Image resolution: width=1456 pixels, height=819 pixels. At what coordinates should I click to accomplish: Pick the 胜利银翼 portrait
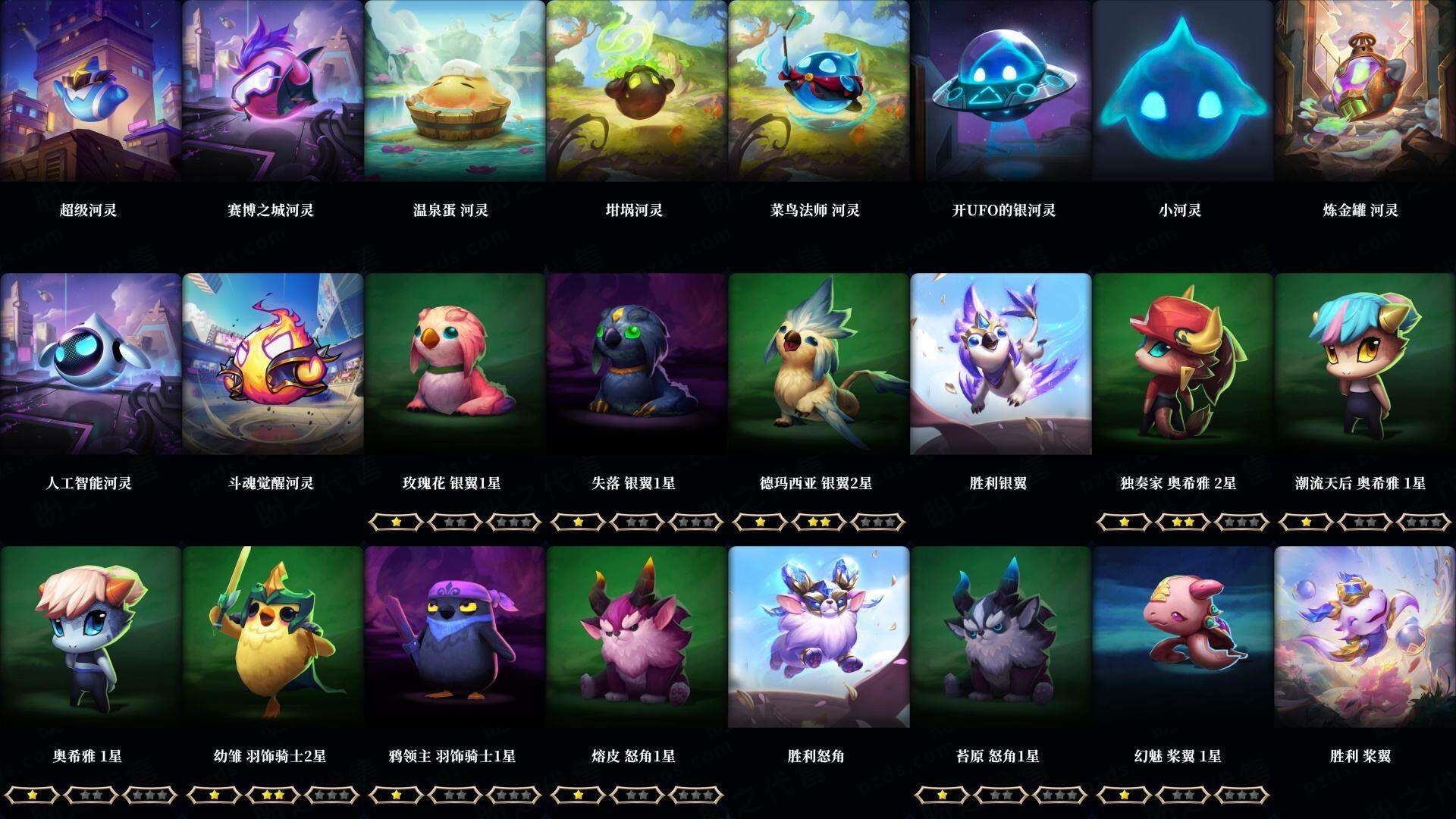(1000, 364)
